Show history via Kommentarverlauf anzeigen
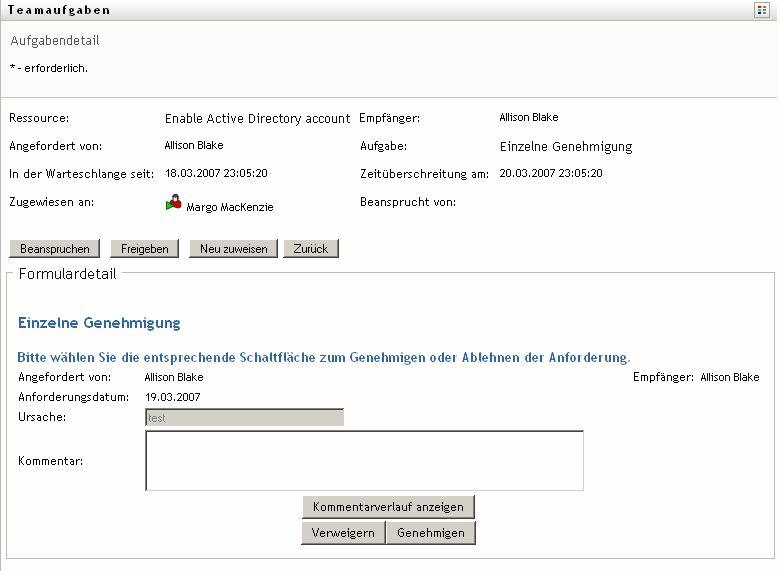The height and width of the screenshot is (571, 780). [x=388, y=507]
